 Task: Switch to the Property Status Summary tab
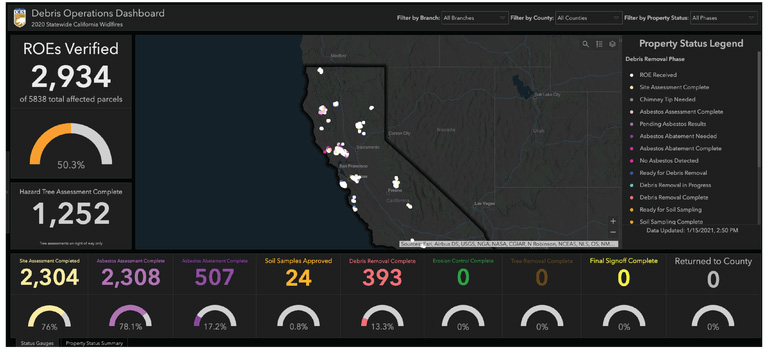pyautogui.click(x=94, y=343)
